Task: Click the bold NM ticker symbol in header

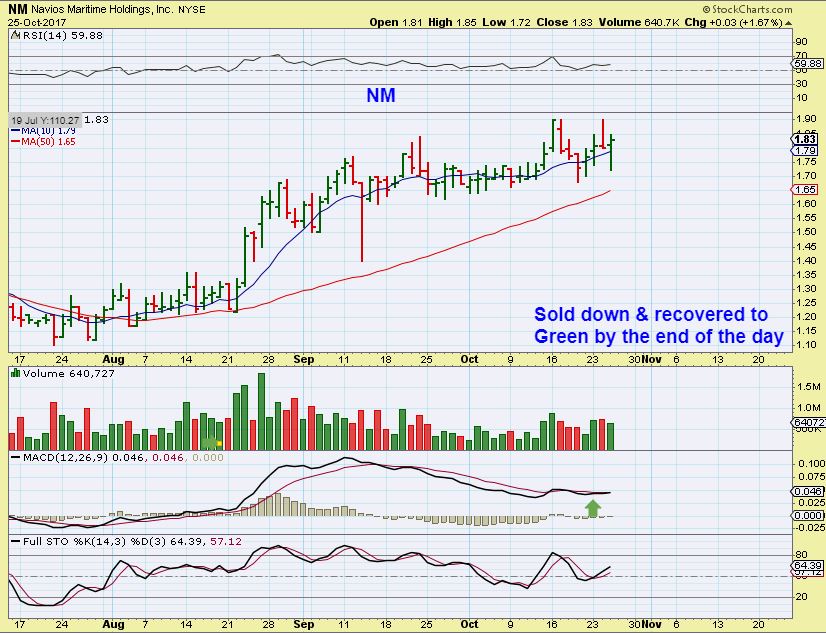Action: [18, 9]
